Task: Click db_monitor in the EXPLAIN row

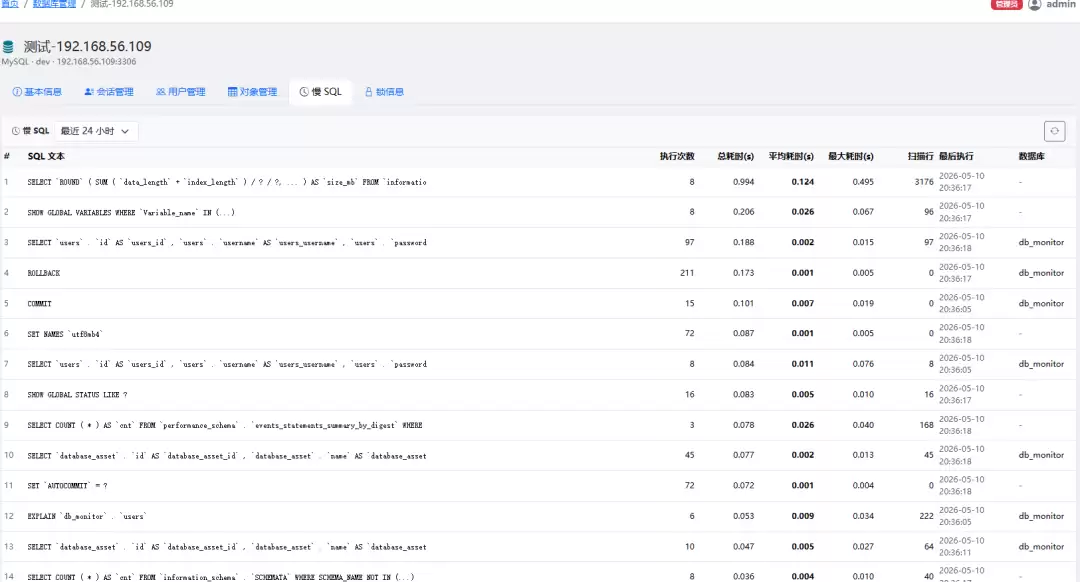Action: click(1041, 516)
